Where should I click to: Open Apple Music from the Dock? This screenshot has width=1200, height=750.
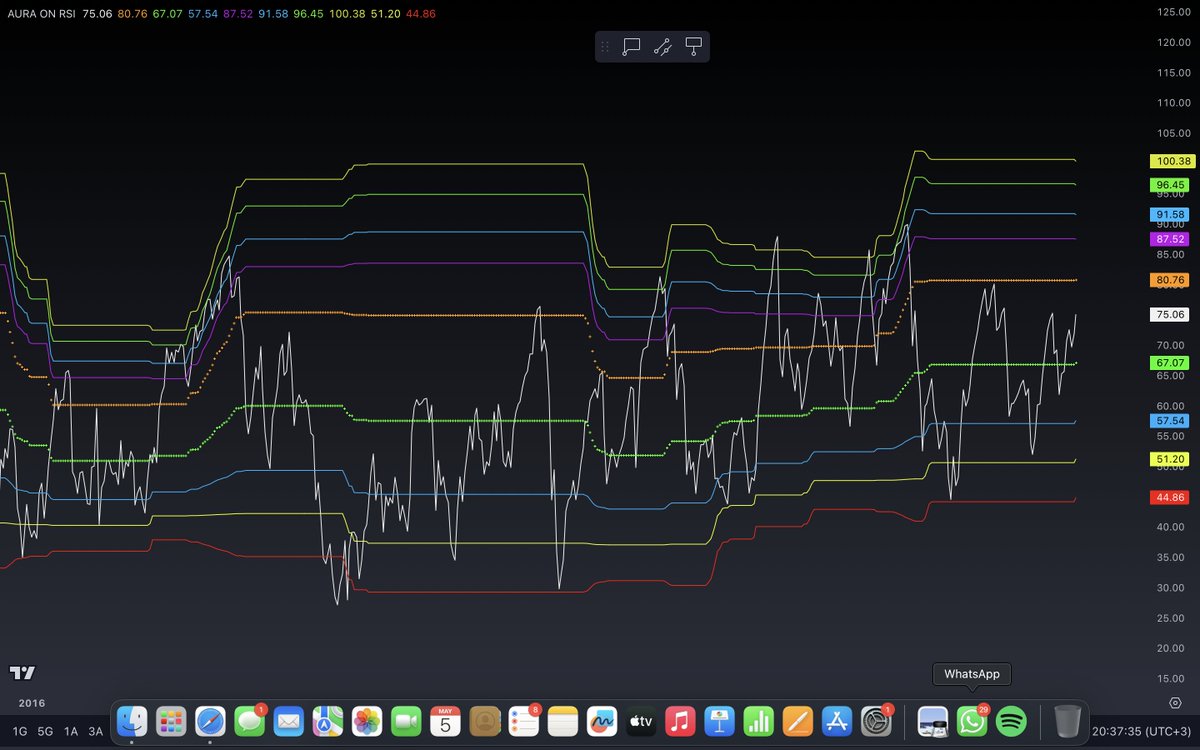coord(679,720)
